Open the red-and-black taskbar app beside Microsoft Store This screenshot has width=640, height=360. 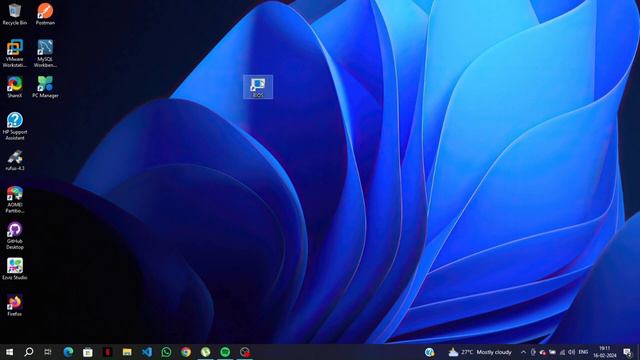pyautogui.click(x=107, y=352)
